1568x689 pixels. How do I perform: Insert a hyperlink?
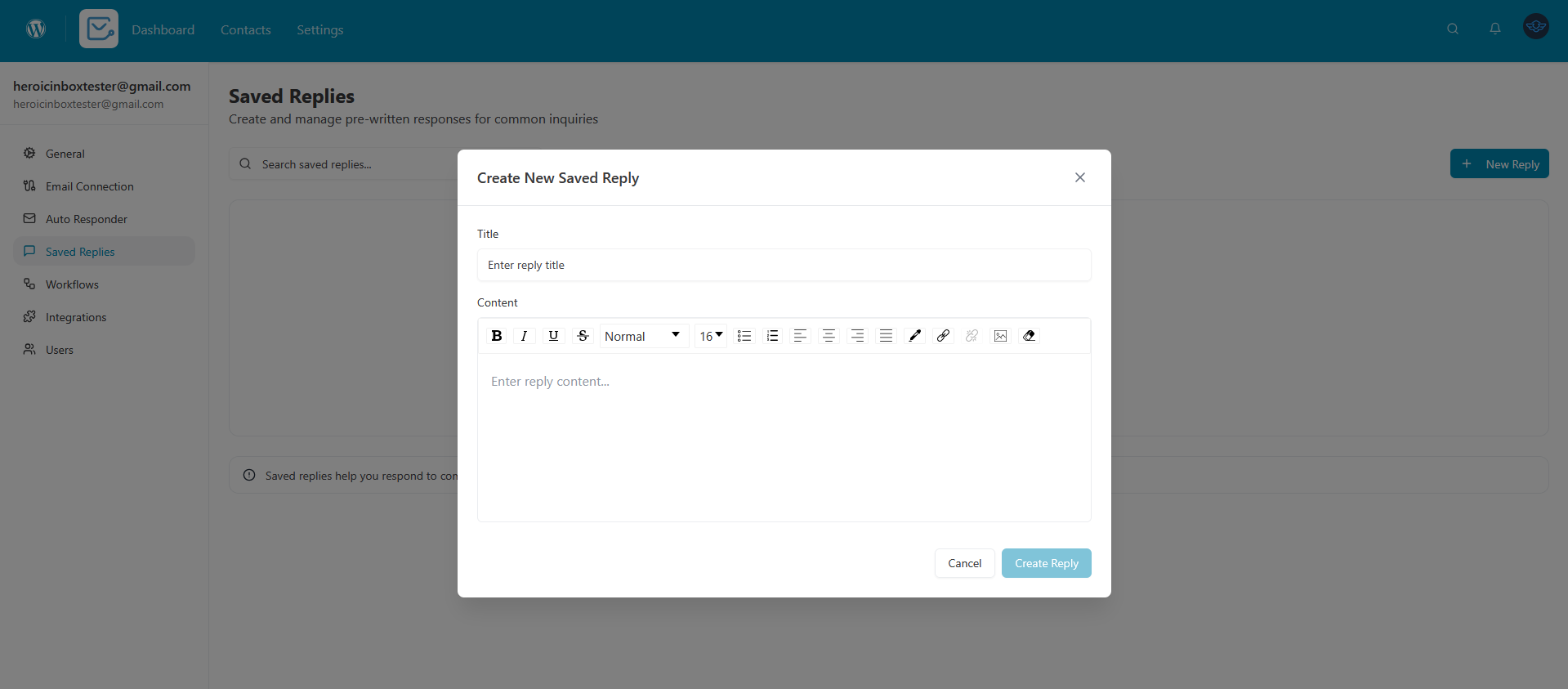pos(943,336)
